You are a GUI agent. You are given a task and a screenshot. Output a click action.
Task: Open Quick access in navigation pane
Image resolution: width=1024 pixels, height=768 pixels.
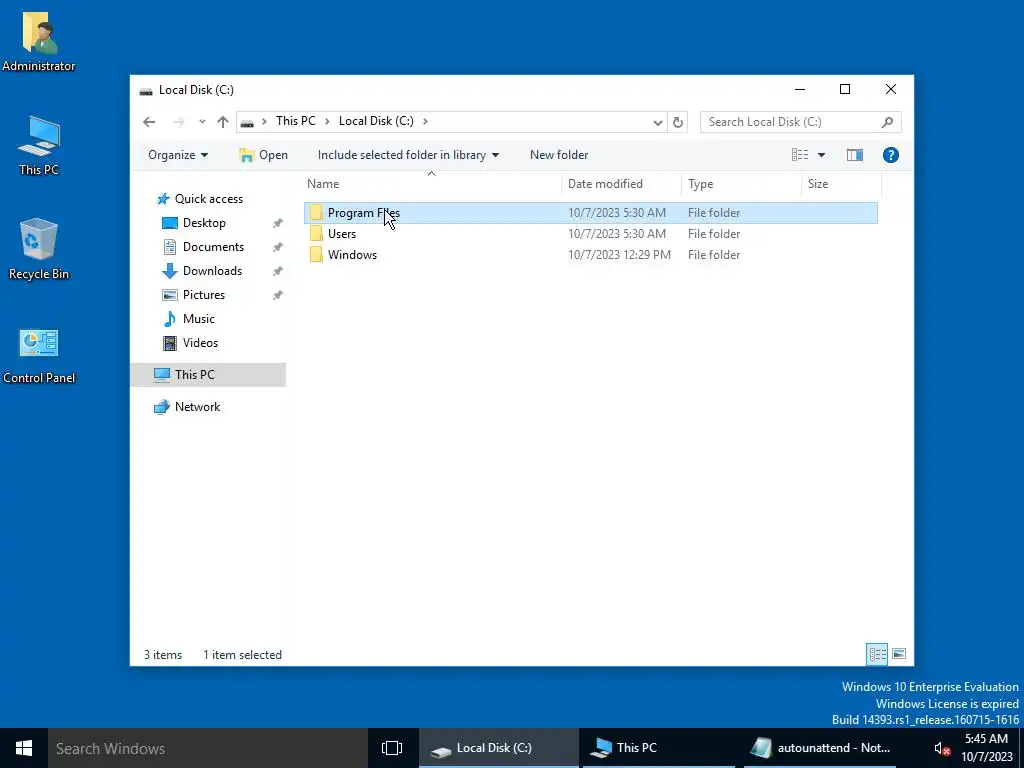click(x=208, y=199)
